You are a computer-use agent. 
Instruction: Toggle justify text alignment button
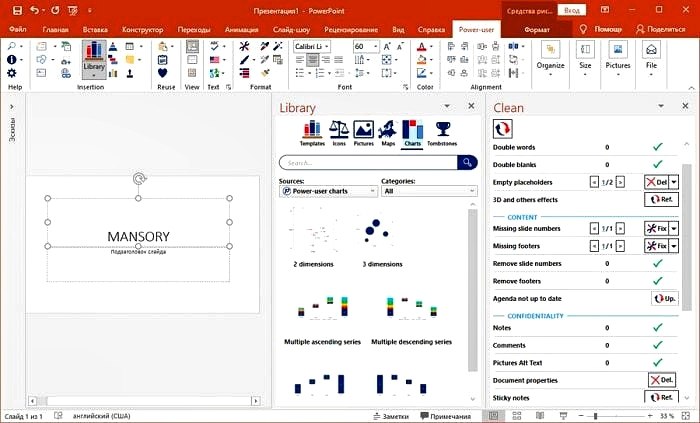339,60
